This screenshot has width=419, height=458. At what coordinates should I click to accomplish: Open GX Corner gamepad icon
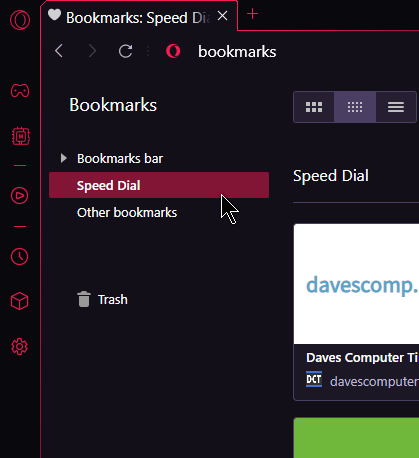pos(20,90)
